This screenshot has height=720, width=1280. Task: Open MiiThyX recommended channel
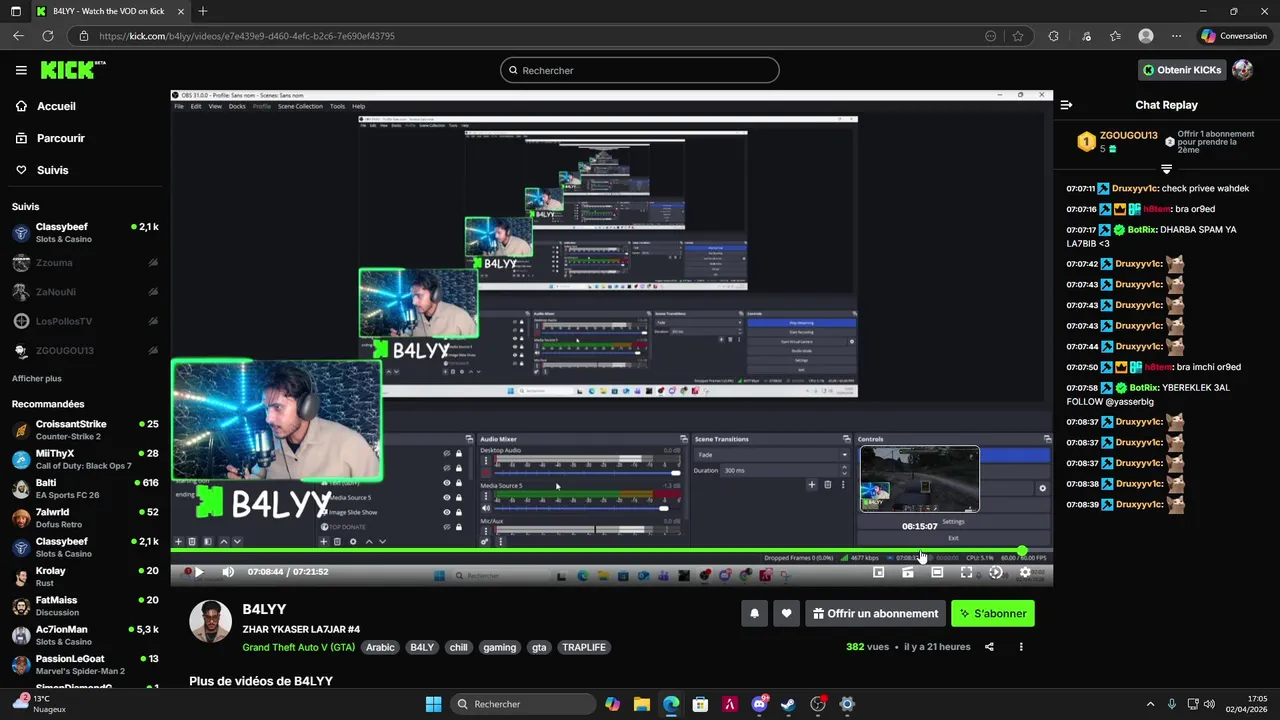(x=85, y=459)
